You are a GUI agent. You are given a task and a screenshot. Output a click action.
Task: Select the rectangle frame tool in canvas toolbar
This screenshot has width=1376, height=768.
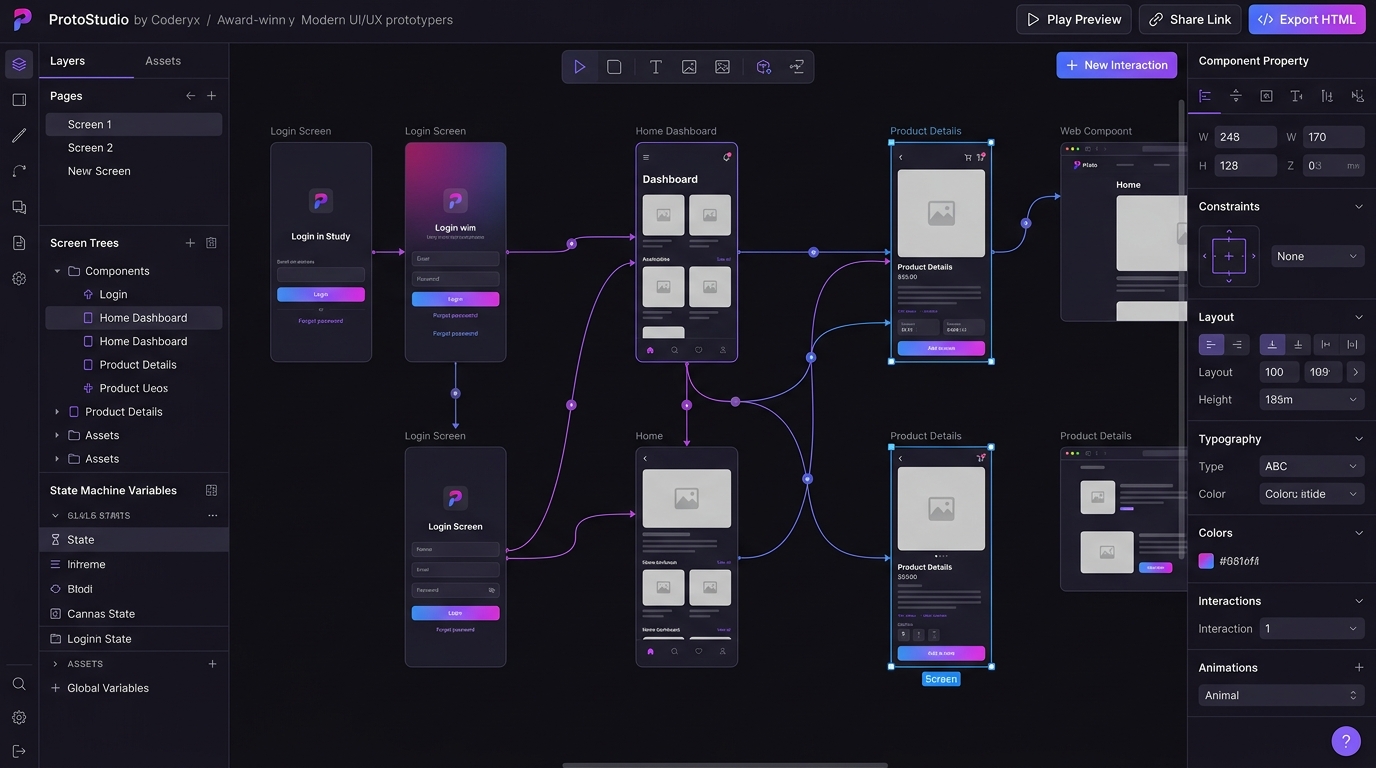614,67
